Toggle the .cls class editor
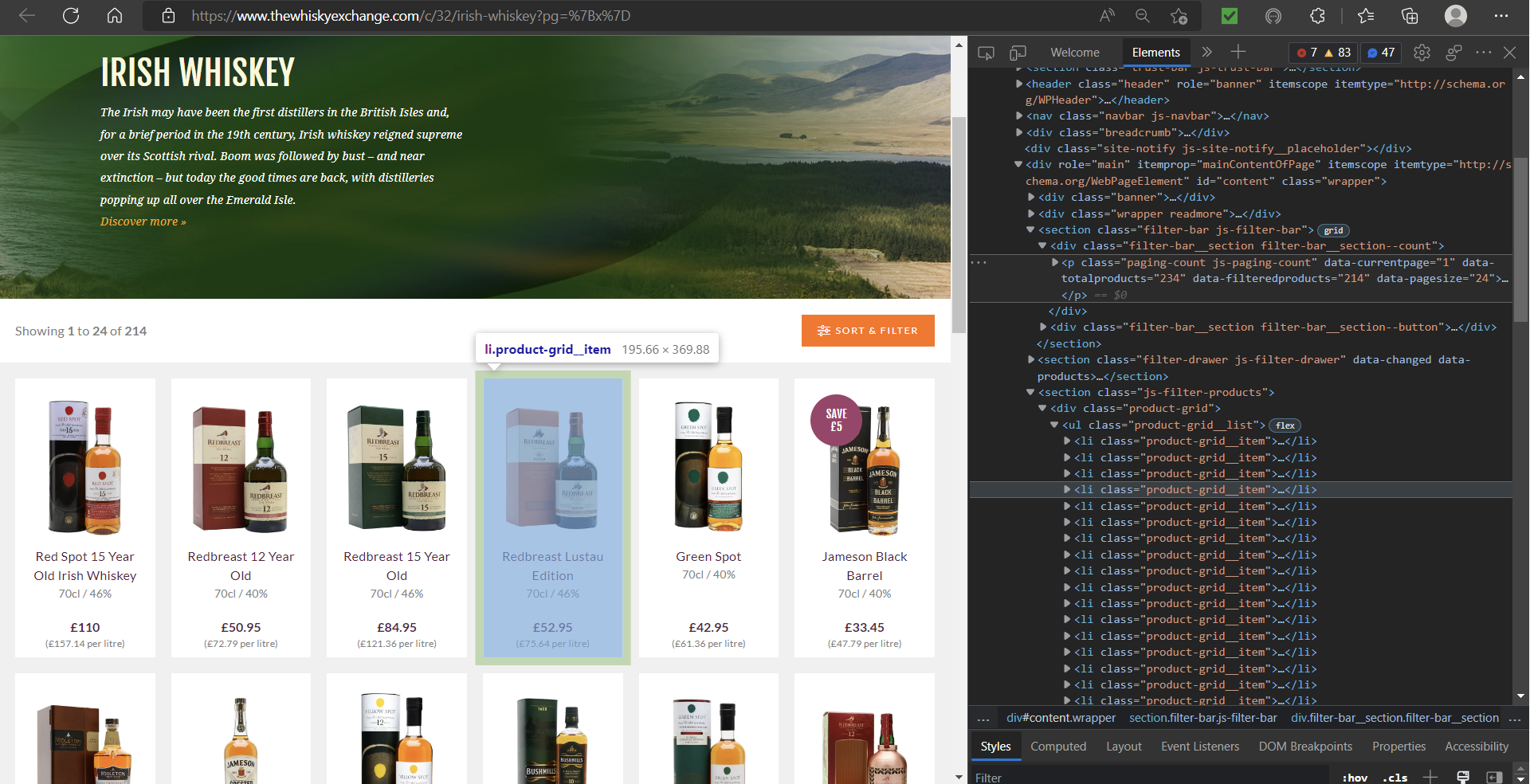Viewport: 1530px width, 784px height. tap(1395, 778)
